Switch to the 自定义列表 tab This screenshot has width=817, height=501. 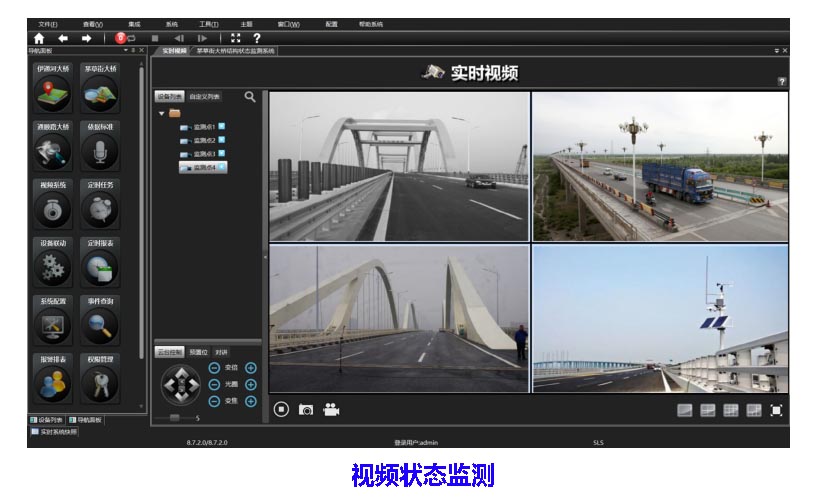204,97
